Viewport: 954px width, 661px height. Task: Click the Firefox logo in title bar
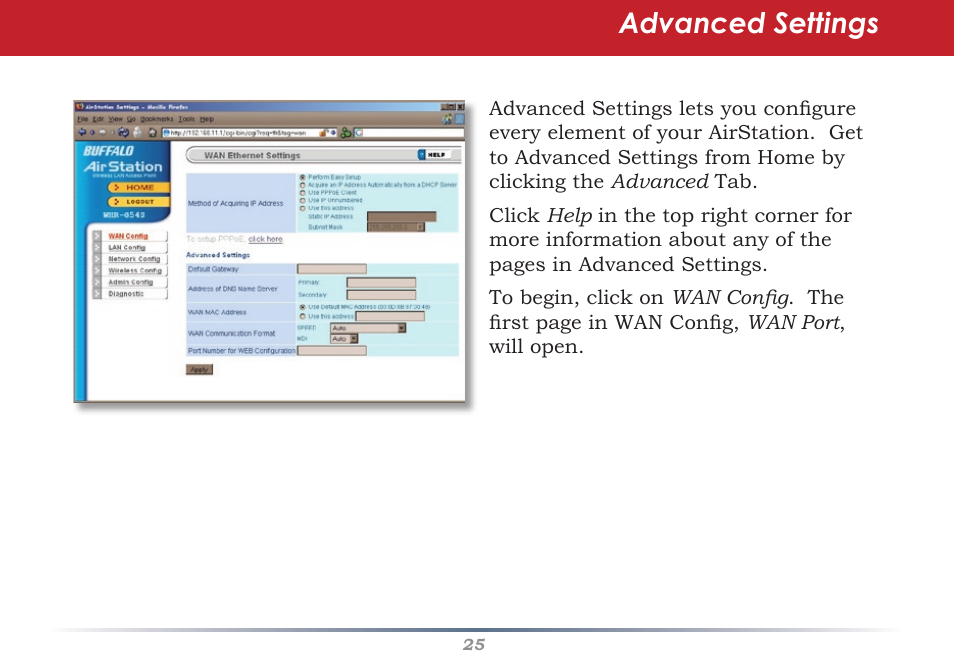click(80, 107)
